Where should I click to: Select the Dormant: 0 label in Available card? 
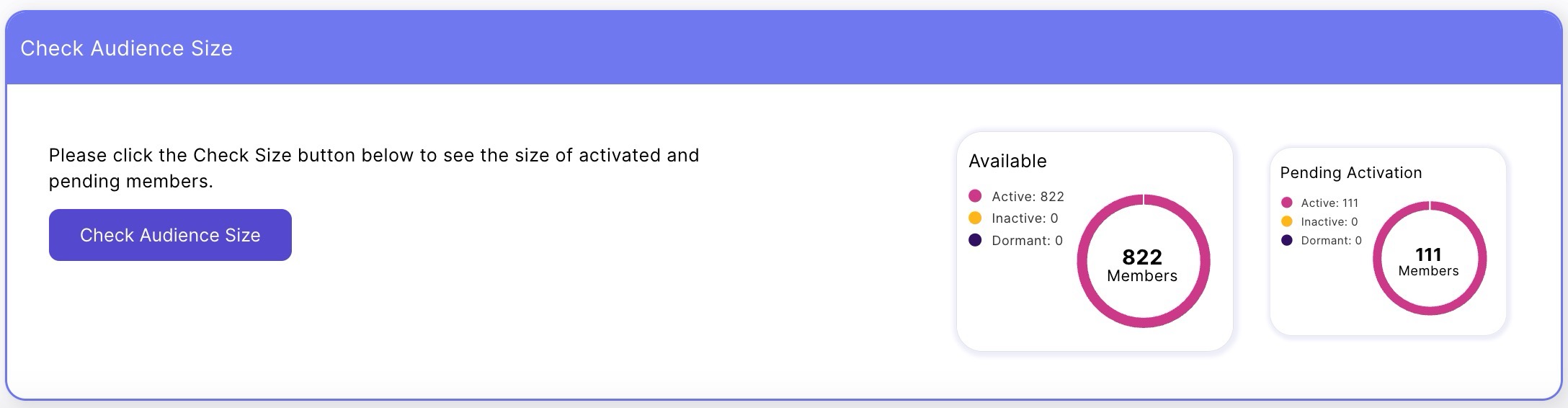click(x=1027, y=240)
